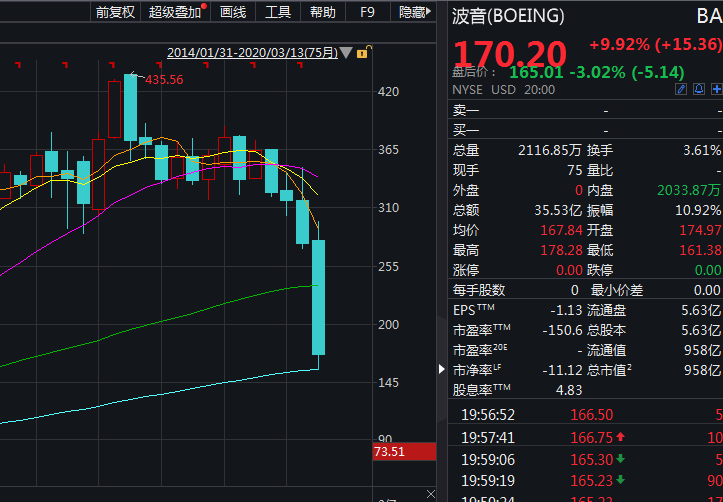Close the chart sub-panel with X icon
Screen dimensions: 723x502
[431, 494]
